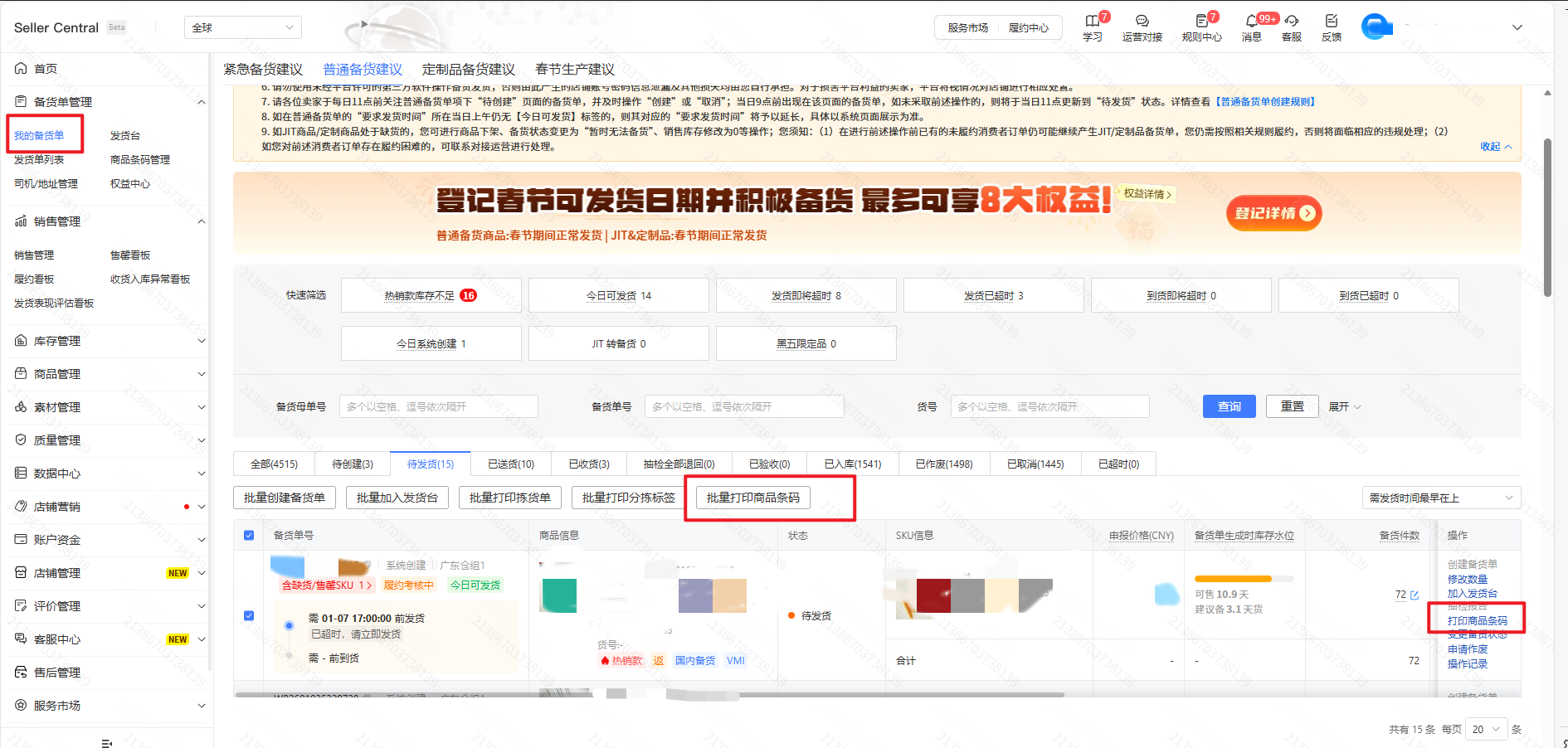The height and width of the screenshot is (748, 1568).
Task: Open the 全球 region dropdown
Action: [x=243, y=27]
